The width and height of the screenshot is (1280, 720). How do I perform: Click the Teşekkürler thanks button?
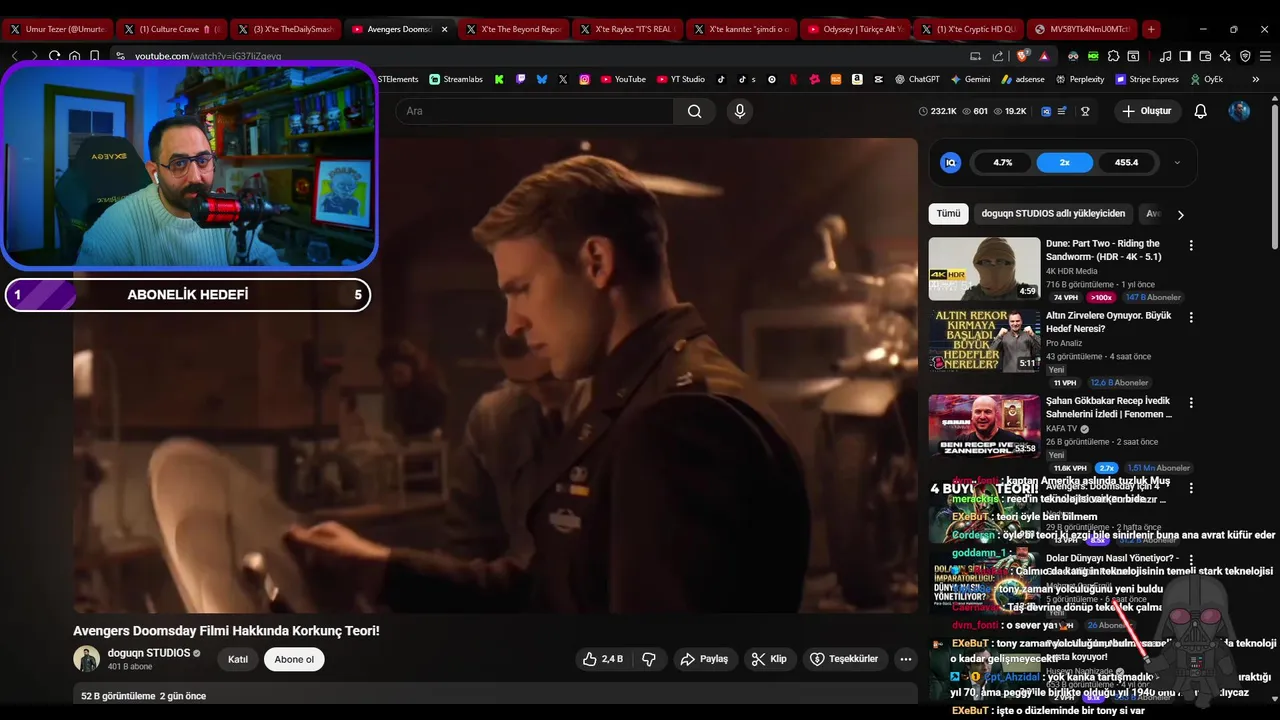844,659
